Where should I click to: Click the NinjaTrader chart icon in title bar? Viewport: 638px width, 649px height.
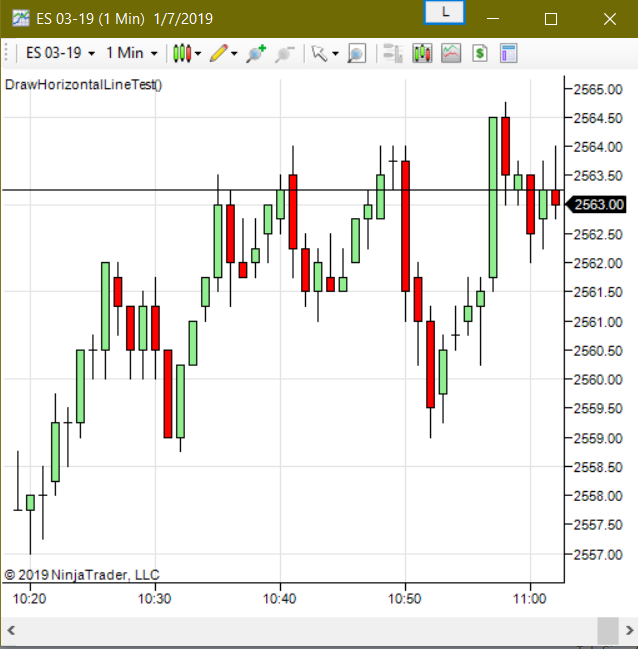pyautogui.click(x=21, y=19)
